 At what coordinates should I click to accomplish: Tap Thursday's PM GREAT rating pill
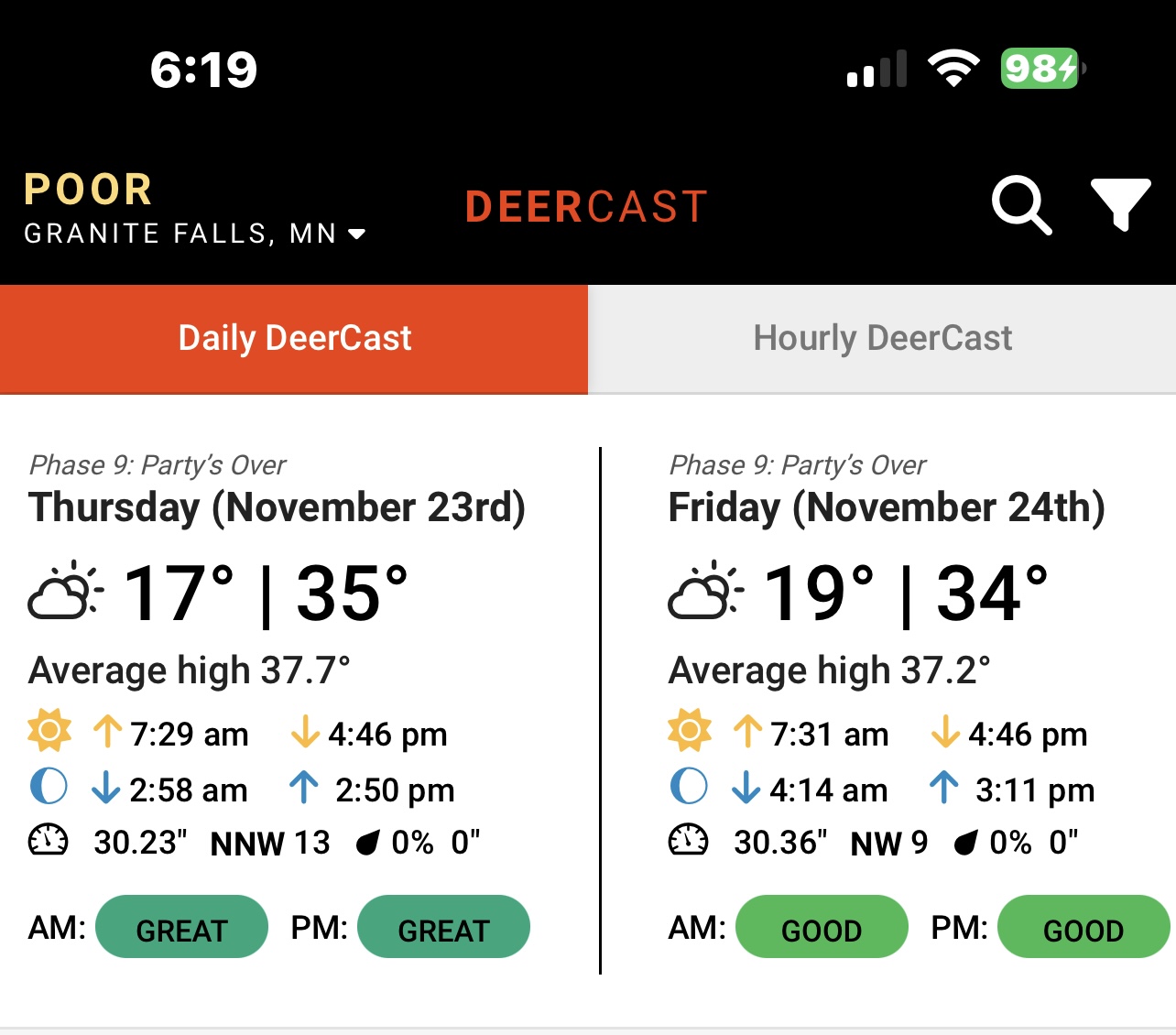pyautogui.click(x=443, y=927)
